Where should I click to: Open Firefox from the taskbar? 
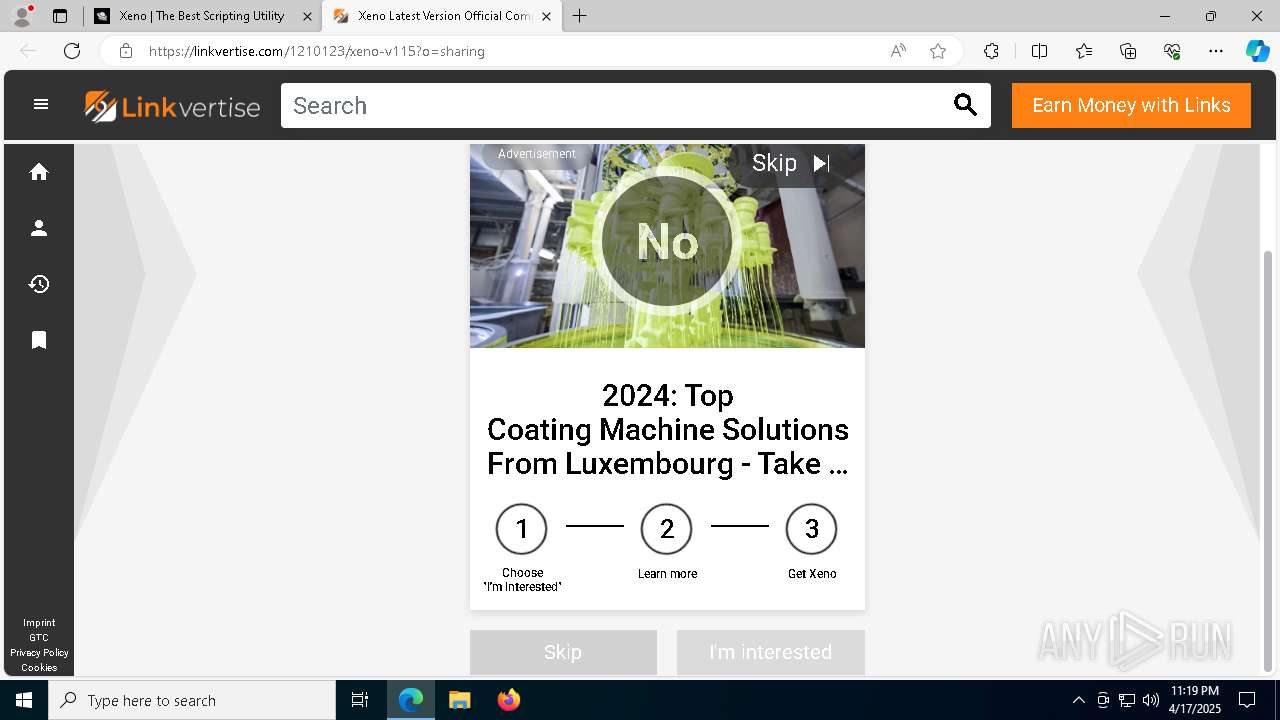(508, 700)
